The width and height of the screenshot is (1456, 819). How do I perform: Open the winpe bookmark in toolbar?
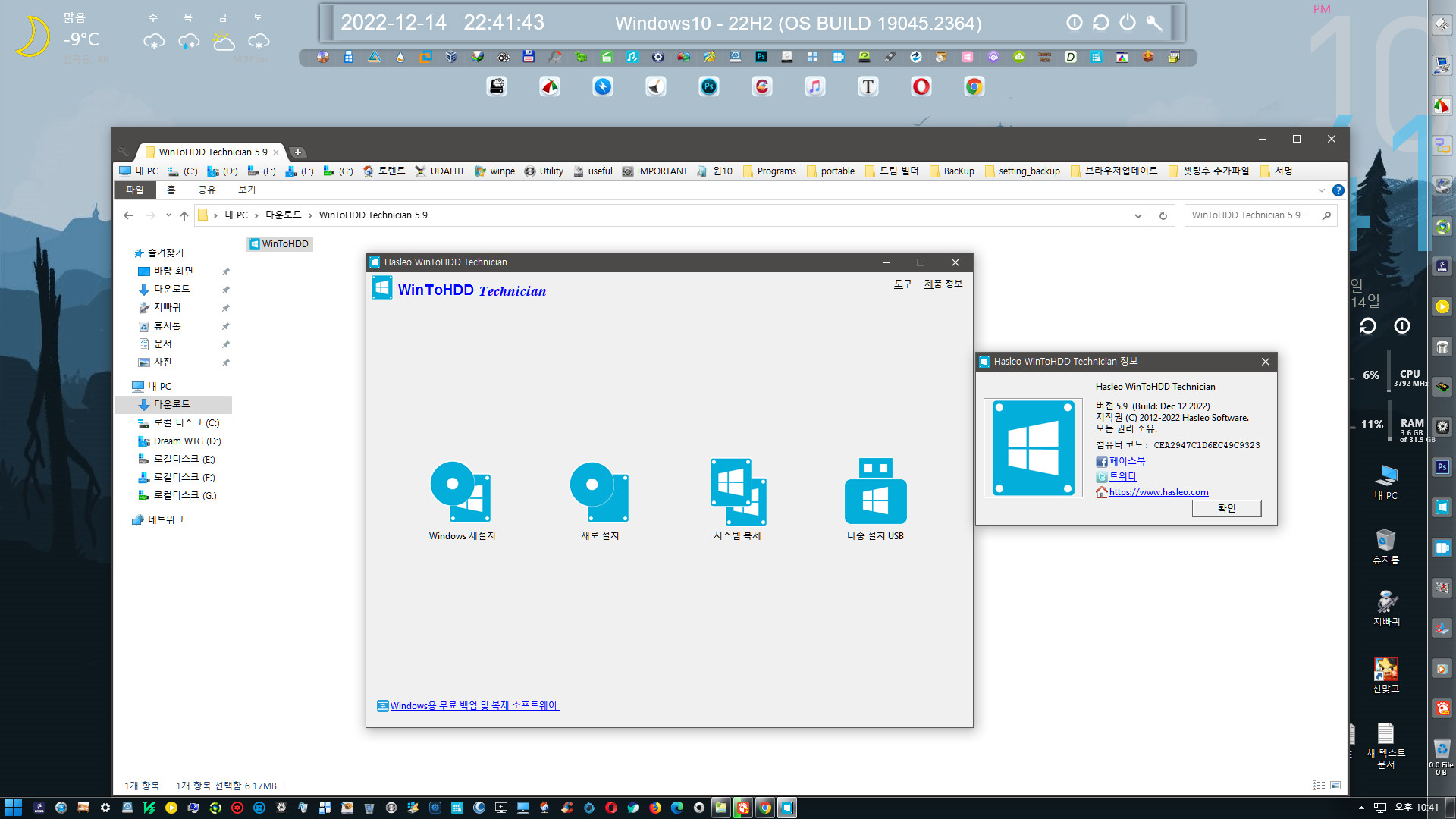(494, 171)
